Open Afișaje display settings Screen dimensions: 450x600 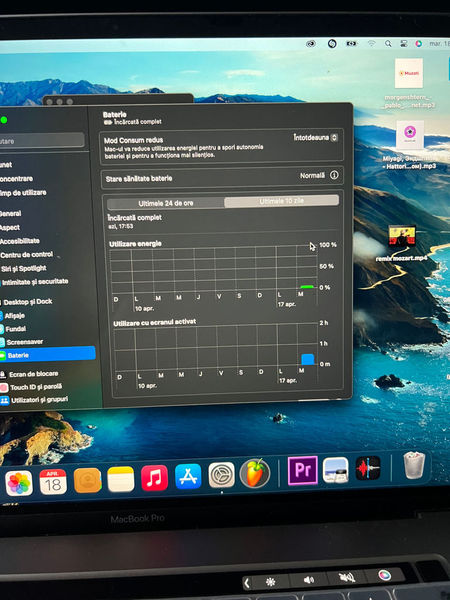(14, 316)
